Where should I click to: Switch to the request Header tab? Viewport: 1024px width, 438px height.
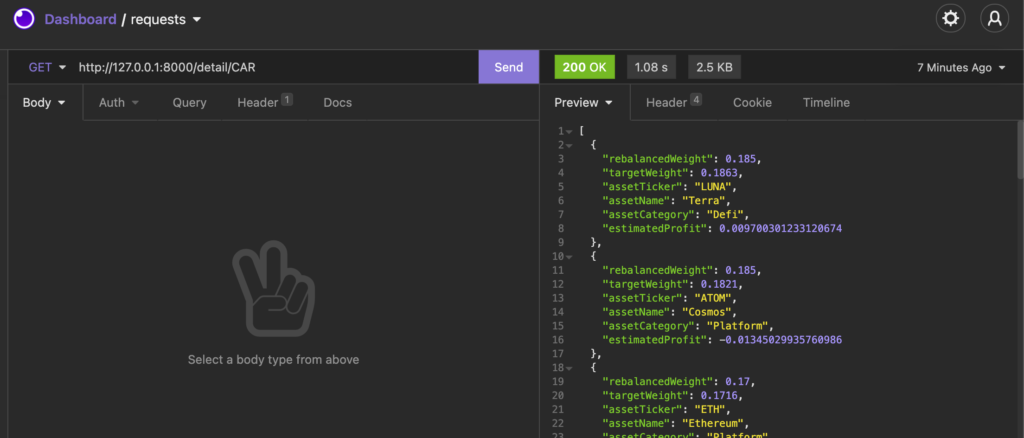click(263, 102)
